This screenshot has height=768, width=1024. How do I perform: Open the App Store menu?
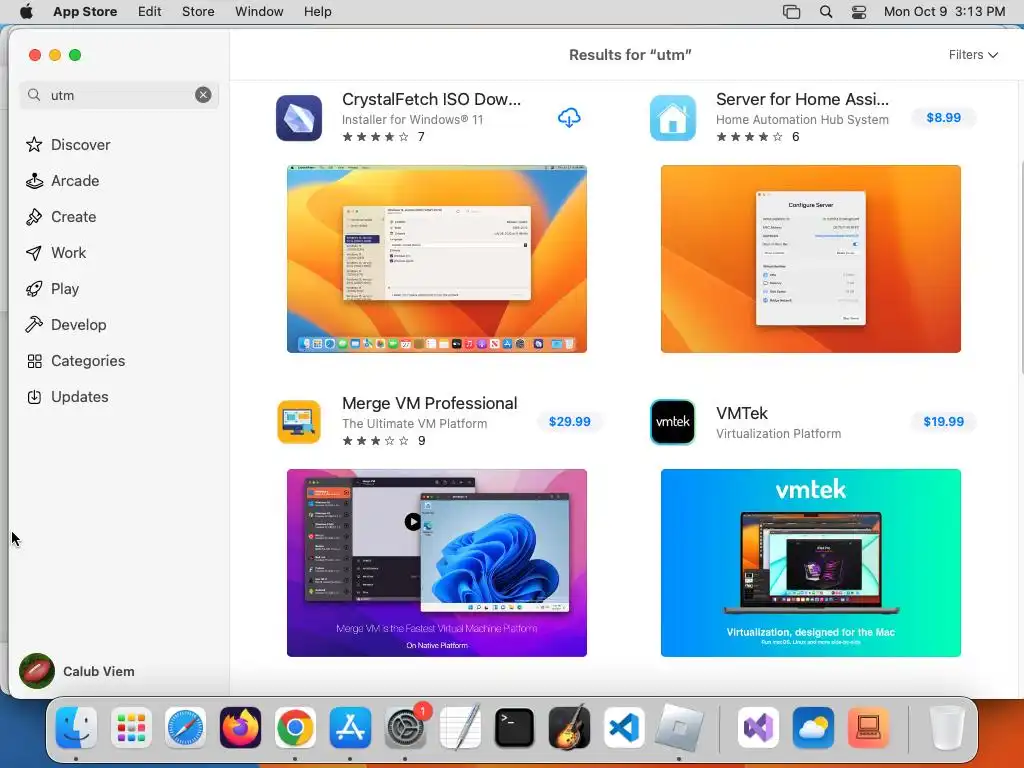click(x=85, y=12)
